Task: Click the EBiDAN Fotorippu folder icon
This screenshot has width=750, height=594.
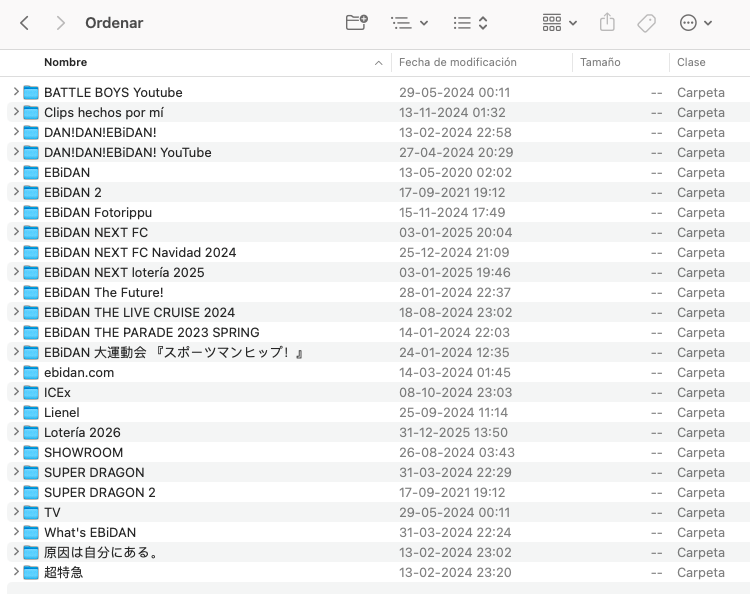Action: pos(31,212)
